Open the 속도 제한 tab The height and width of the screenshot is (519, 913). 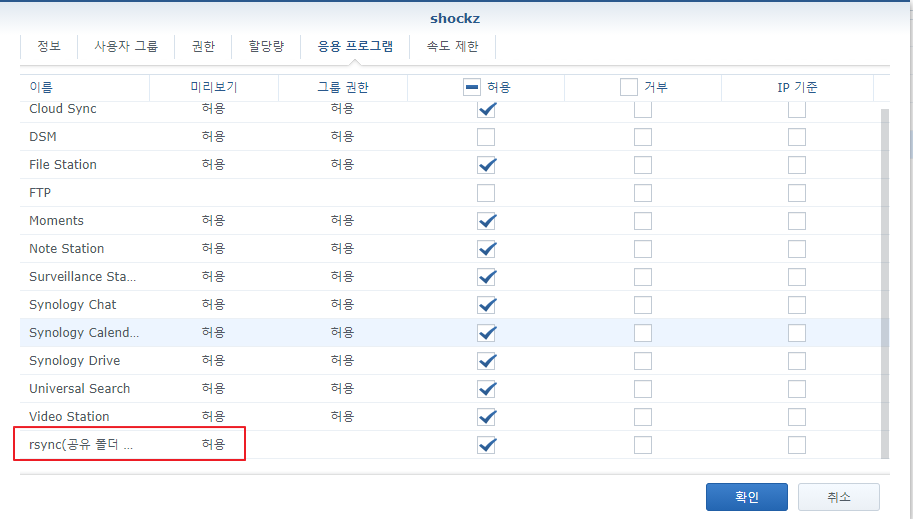point(452,46)
